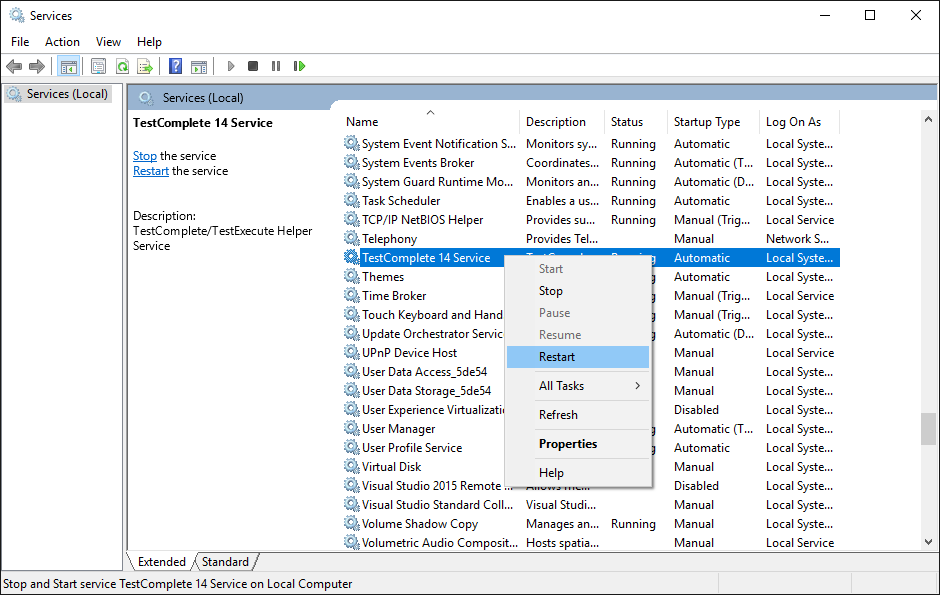
Task: Pause the service with the pause toolbar icon
Action: (276, 66)
